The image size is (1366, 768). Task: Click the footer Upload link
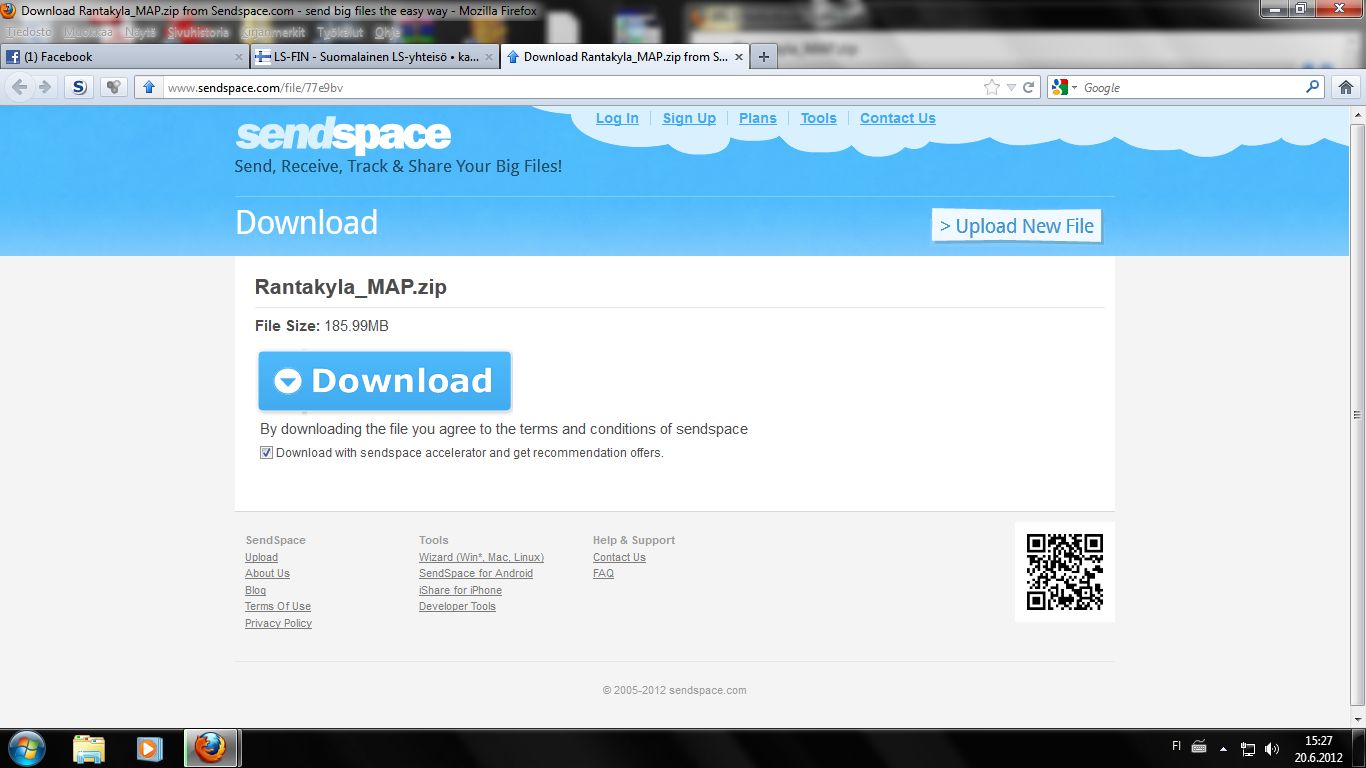pos(261,557)
